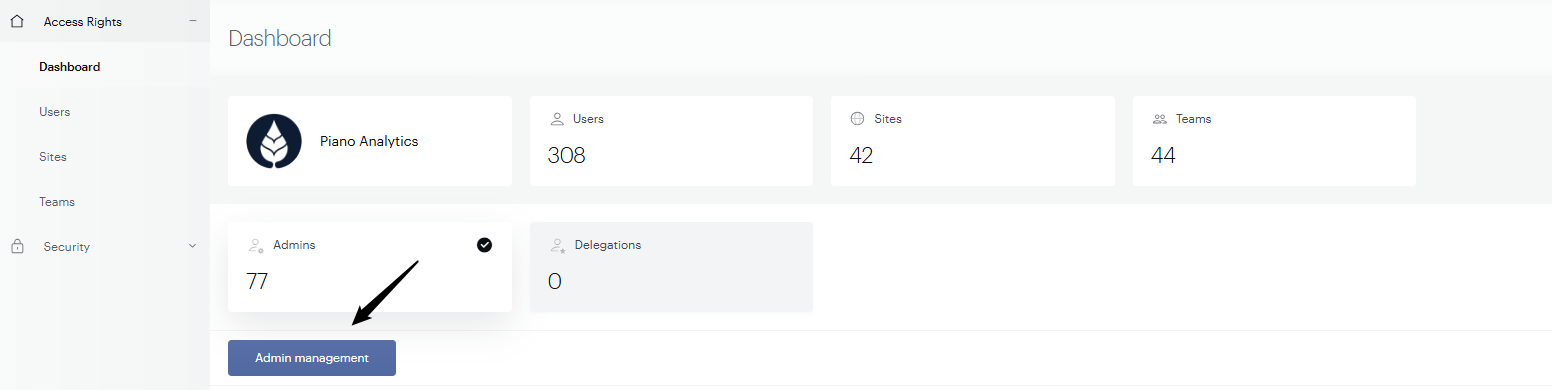The width and height of the screenshot is (1552, 390).
Task: Open the Users card label
Action: pyautogui.click(x=588, y=118)
